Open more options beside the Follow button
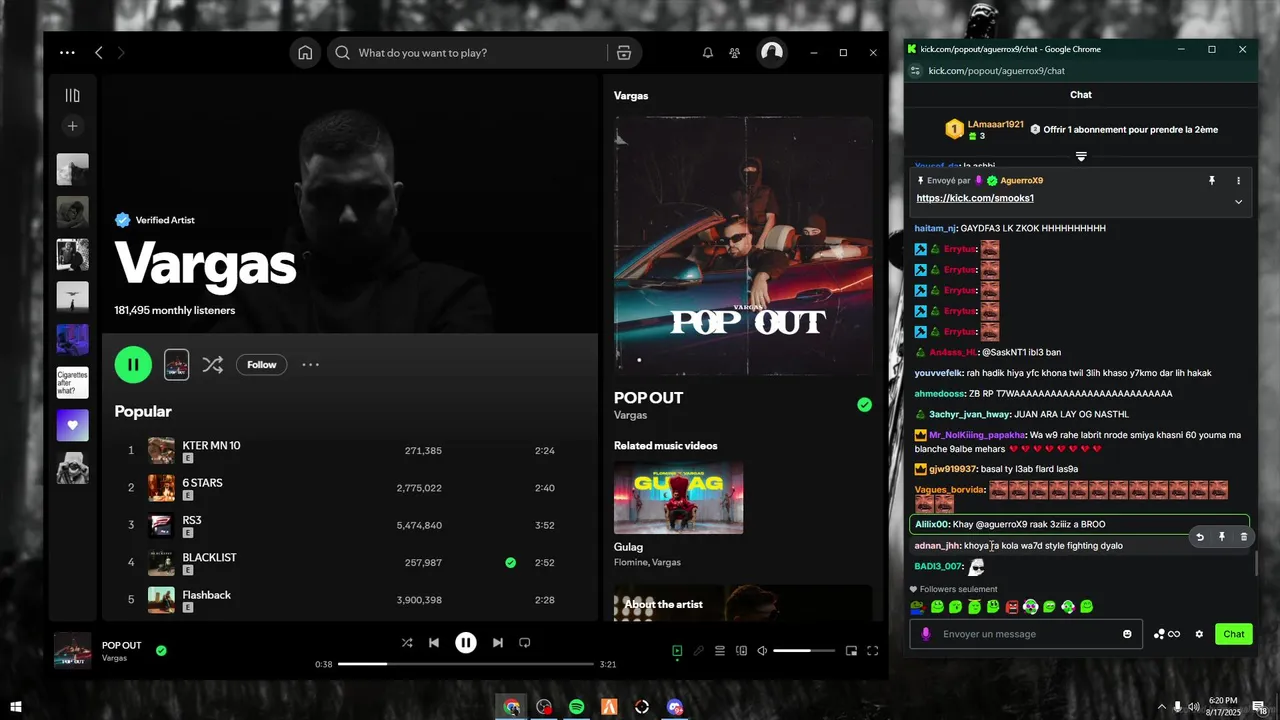The image size is (1280, 720). pos(311,365)
